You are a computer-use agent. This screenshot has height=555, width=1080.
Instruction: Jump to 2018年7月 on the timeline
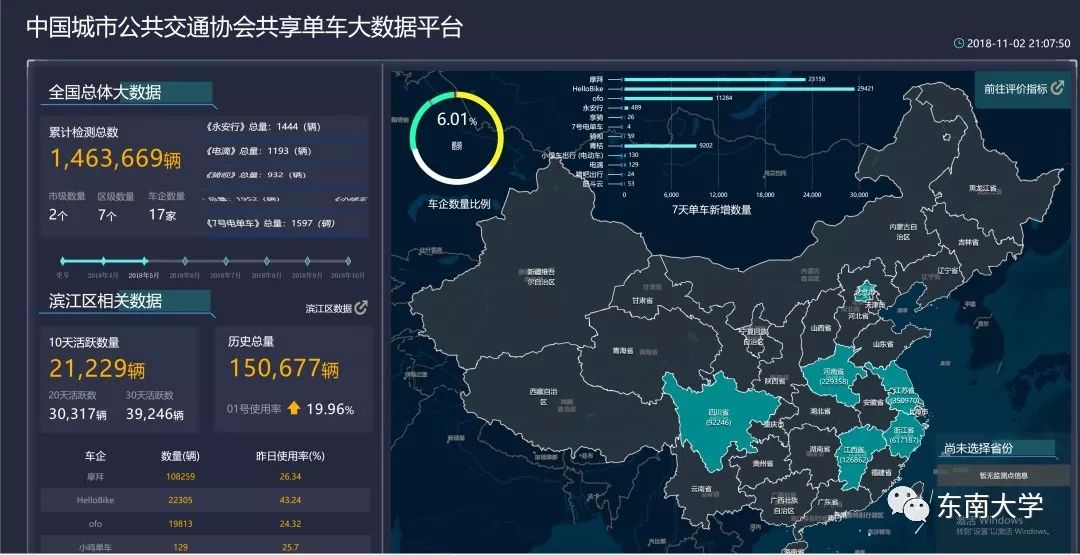tap(226, 261)
